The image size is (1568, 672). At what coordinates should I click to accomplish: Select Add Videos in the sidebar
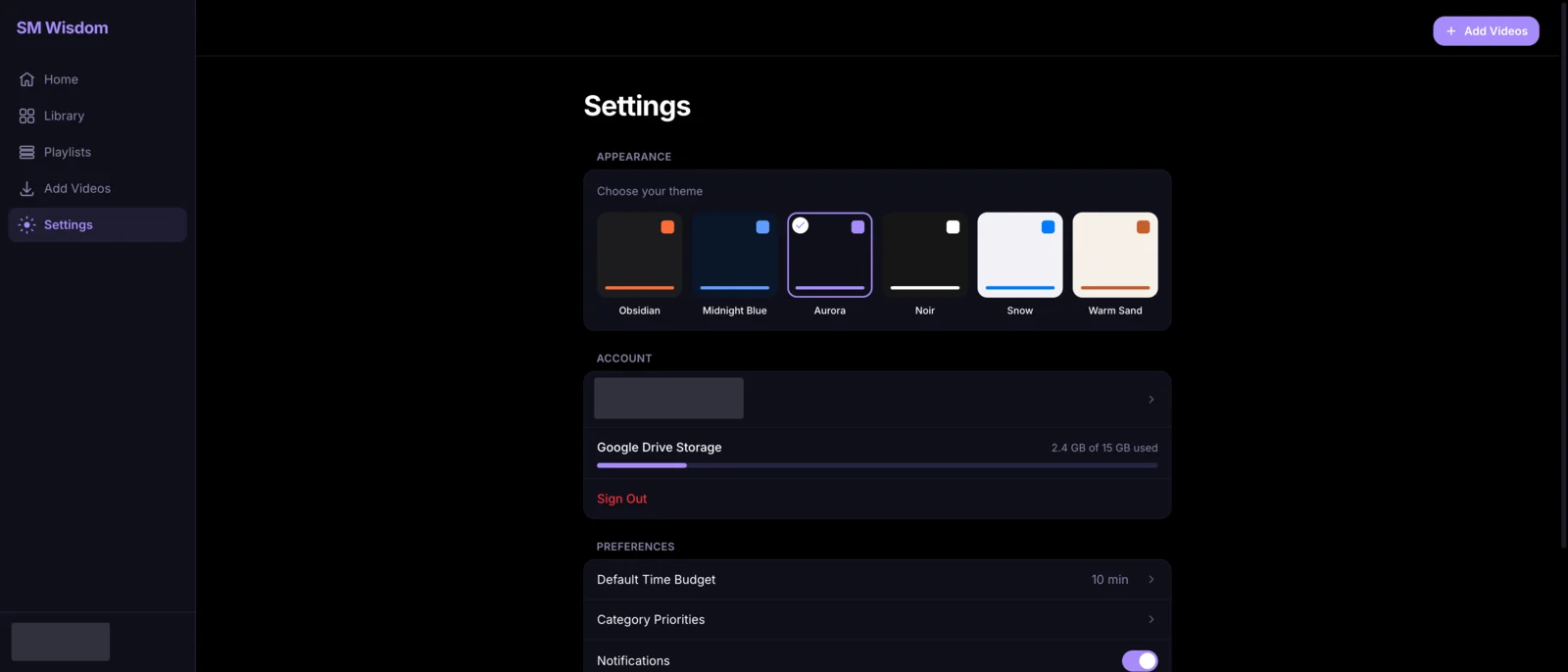[x=97, y=188]
